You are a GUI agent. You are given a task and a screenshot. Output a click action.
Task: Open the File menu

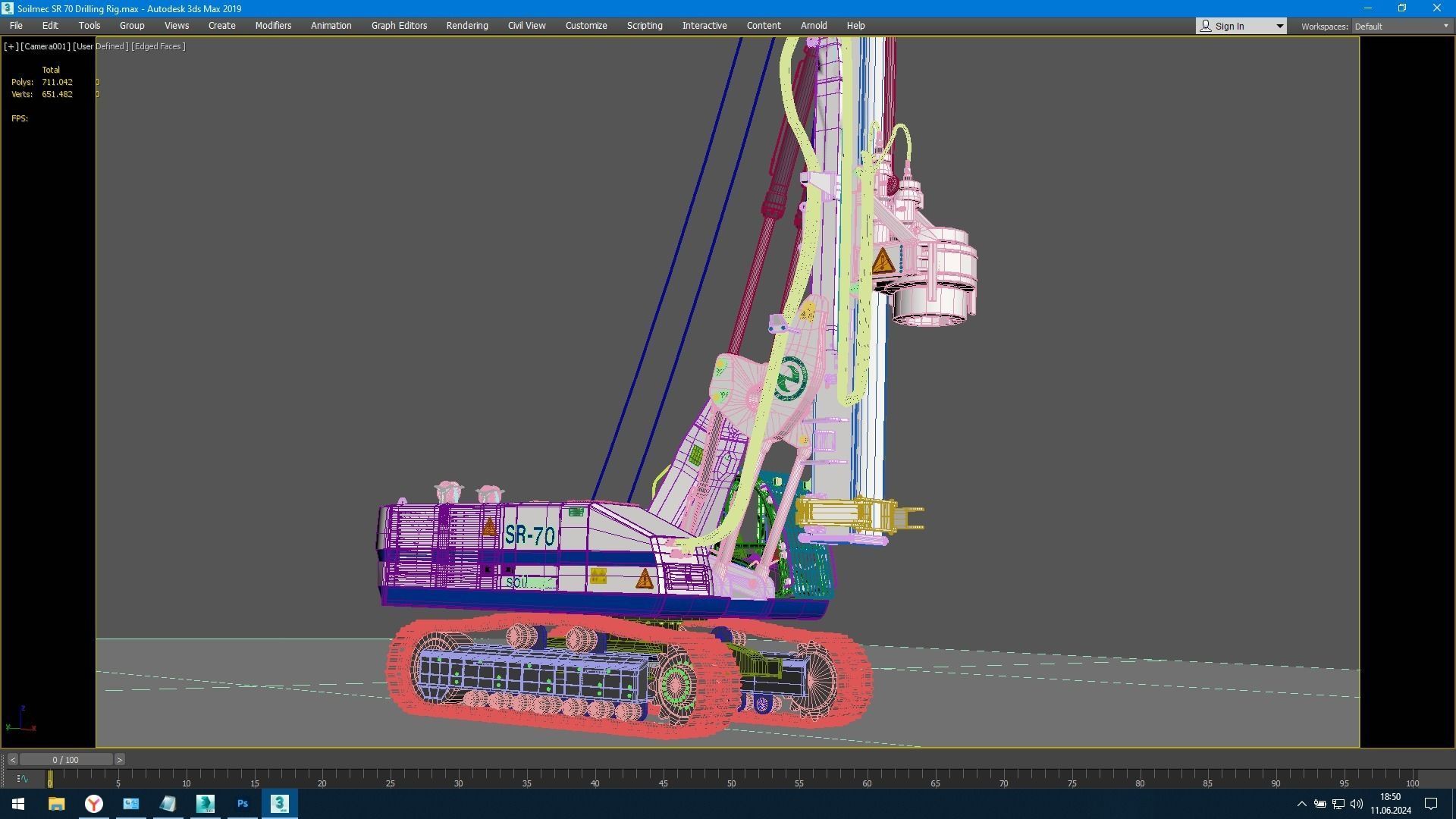[x=16, y=26]
